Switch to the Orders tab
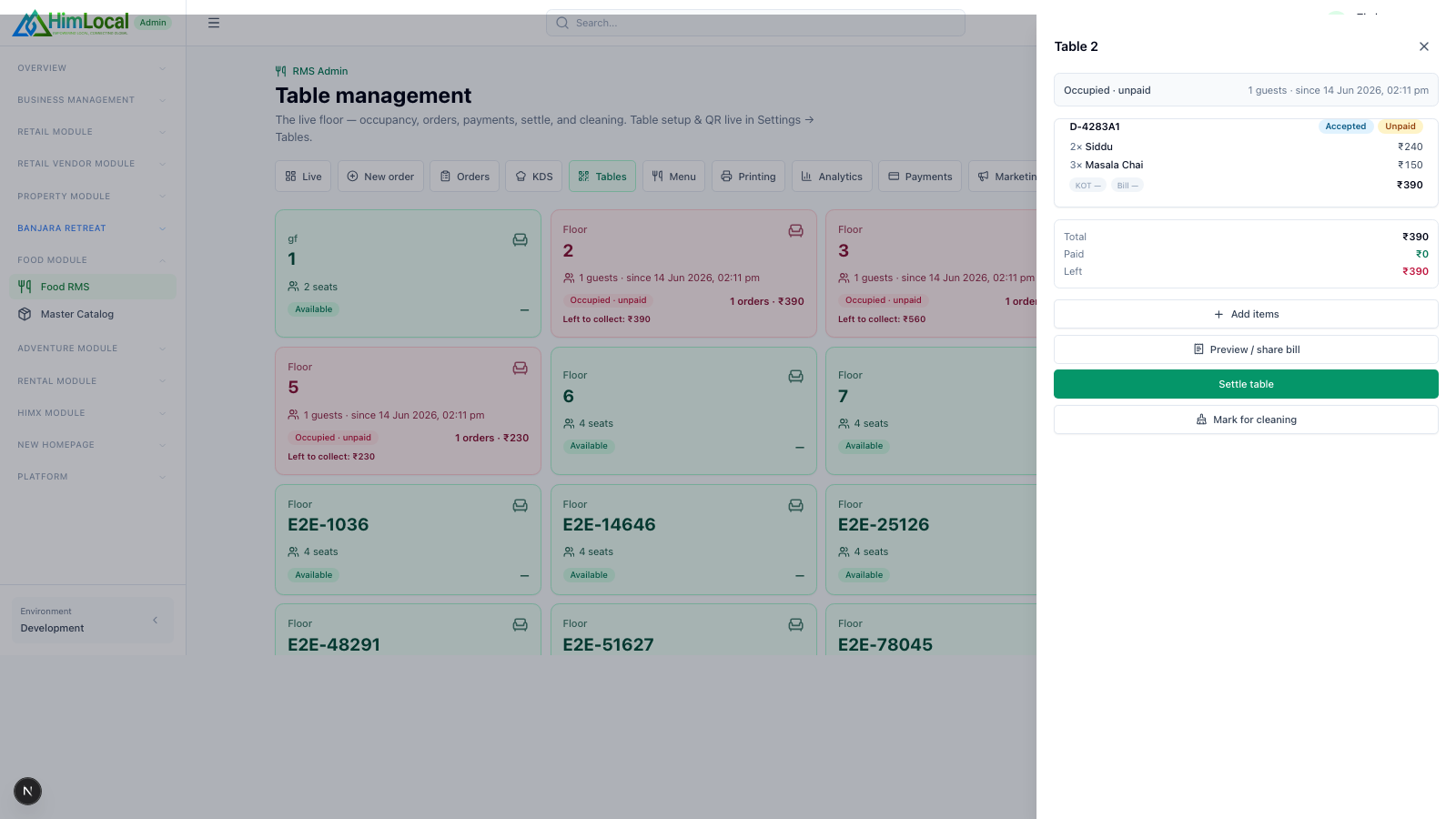1456x819 pixels. pos(465,177)
